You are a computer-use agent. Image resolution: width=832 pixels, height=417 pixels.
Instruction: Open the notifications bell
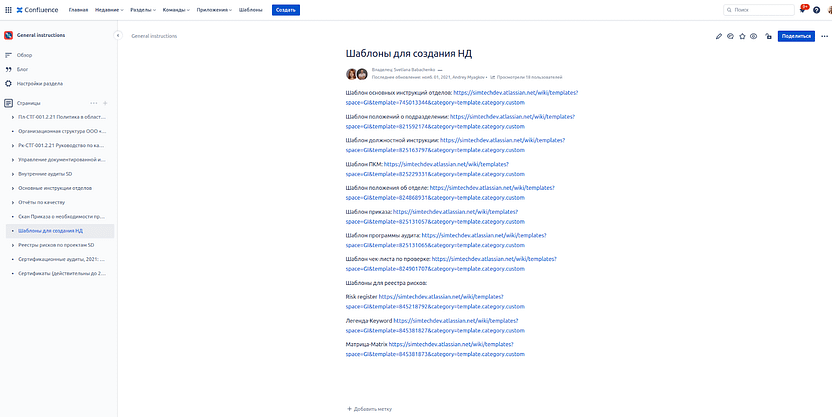[x=802, y=9]
